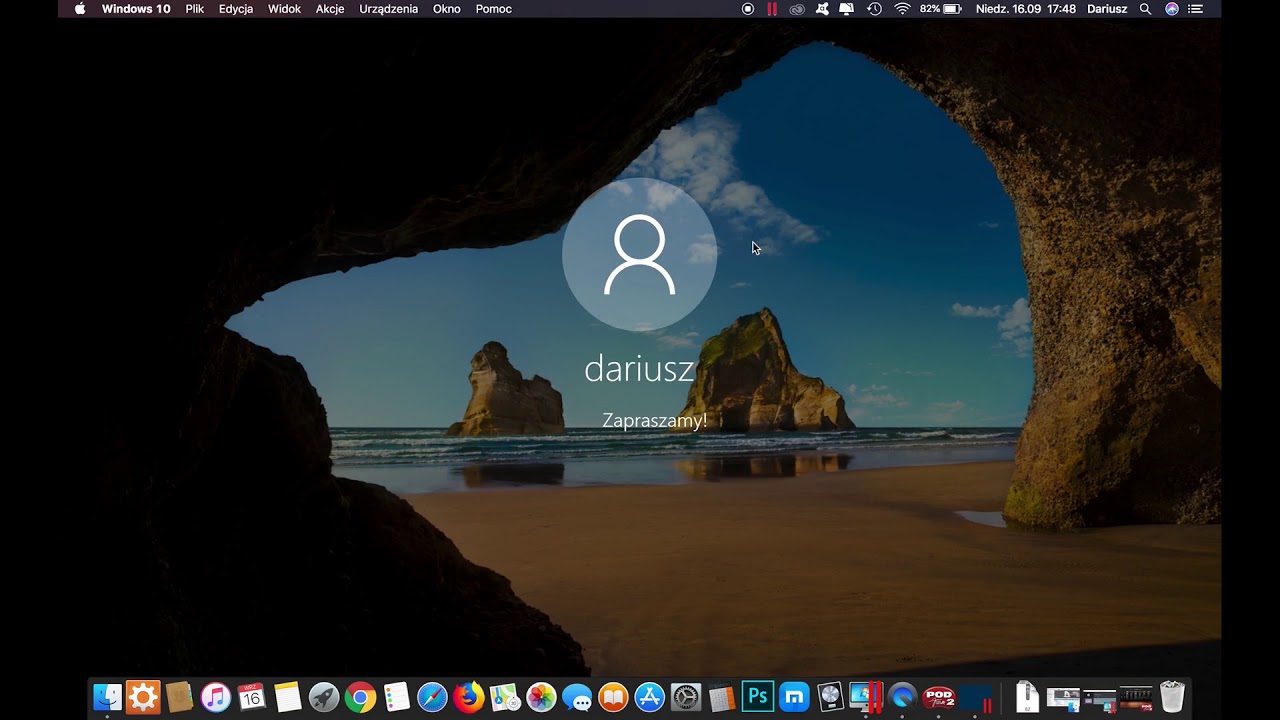Open the brown Contacts book icon
The image size is (1280, 720).
click(179, 697)
